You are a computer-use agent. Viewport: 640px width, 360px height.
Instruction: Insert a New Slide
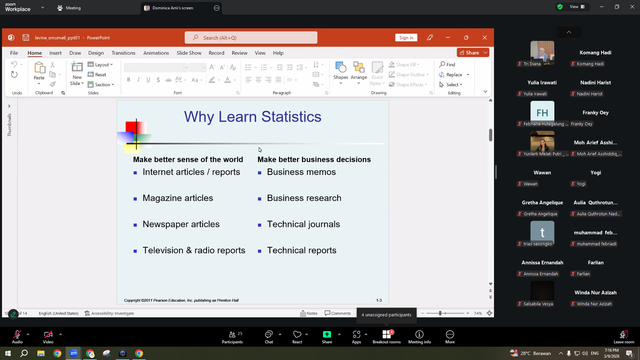click(77, 73)
